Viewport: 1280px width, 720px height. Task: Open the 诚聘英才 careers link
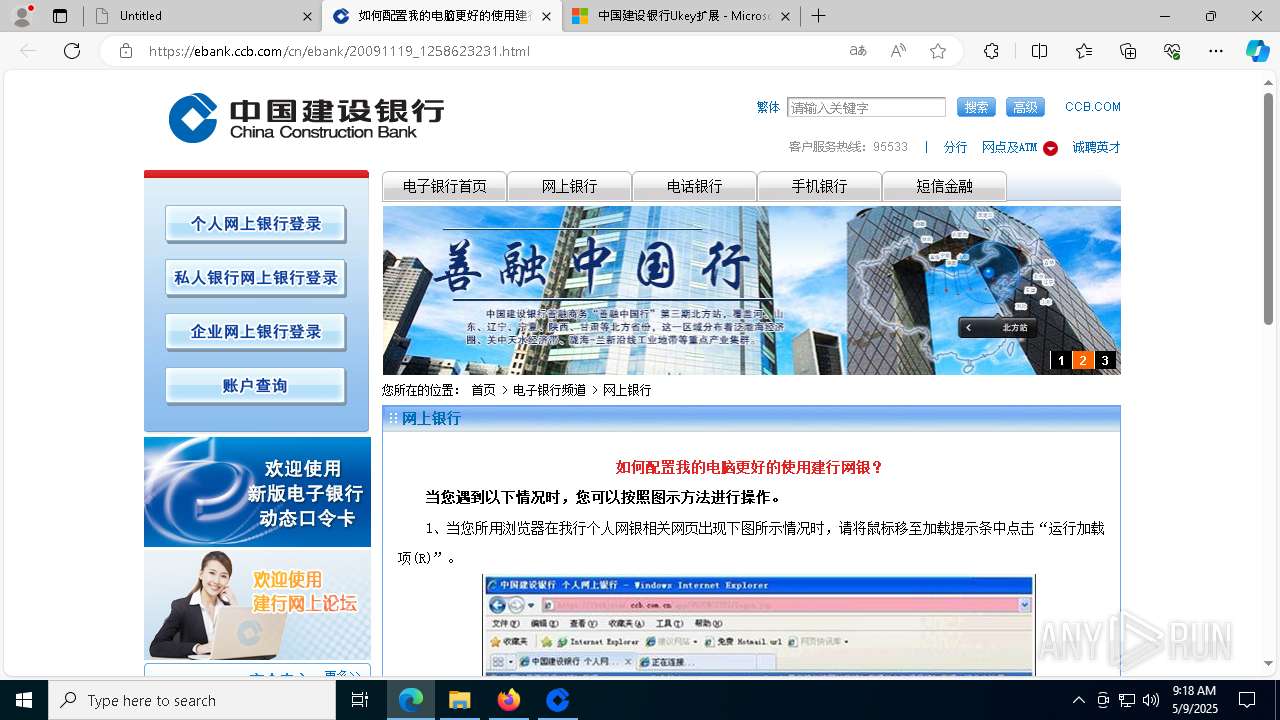(x=1096, y=147)
